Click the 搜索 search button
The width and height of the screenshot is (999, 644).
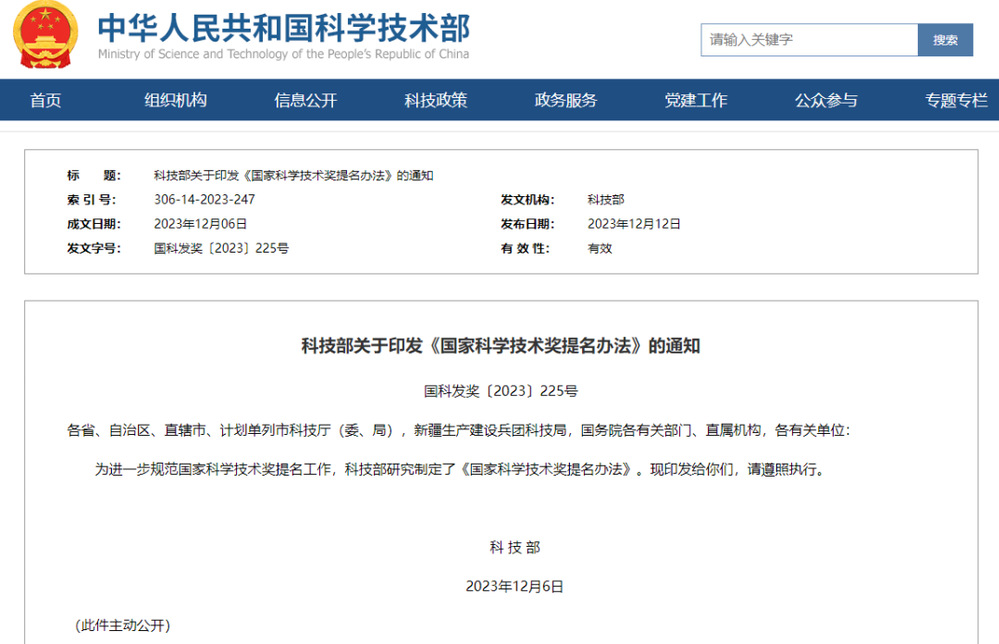(945, 39)
